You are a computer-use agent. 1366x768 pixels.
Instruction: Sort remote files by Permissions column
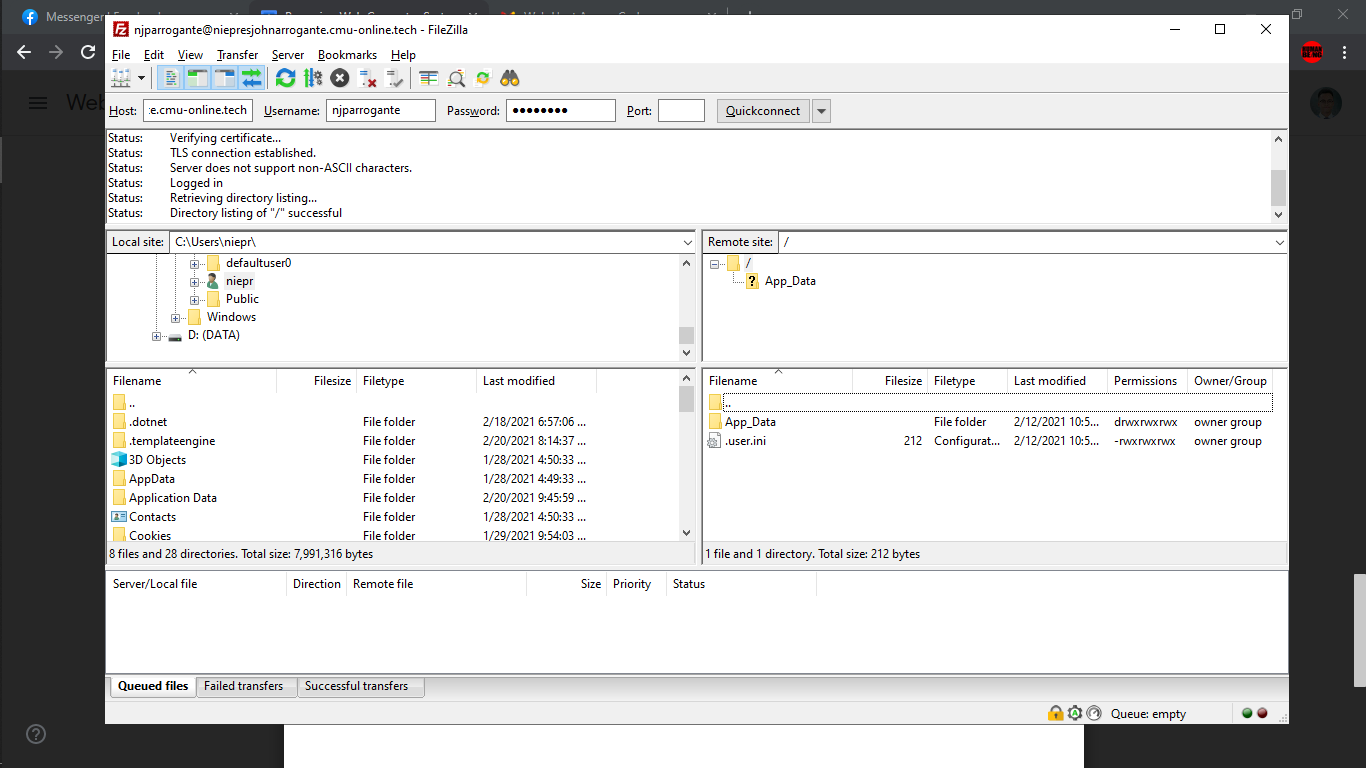coord(1145,381)
